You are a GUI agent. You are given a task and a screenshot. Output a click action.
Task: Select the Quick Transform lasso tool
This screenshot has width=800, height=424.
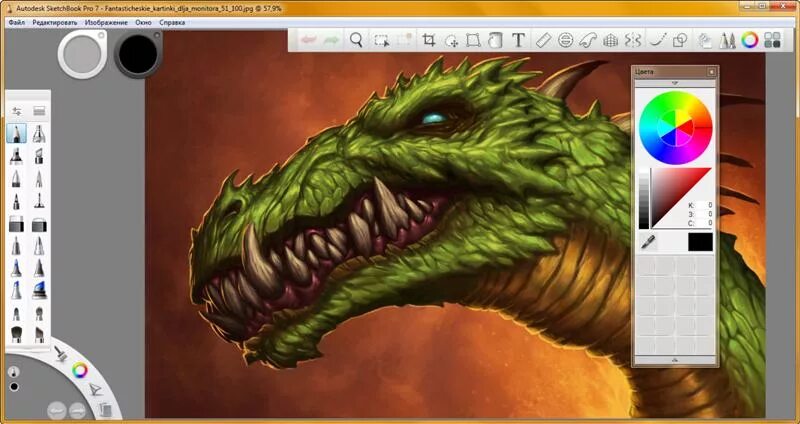(x=451, y=41)
